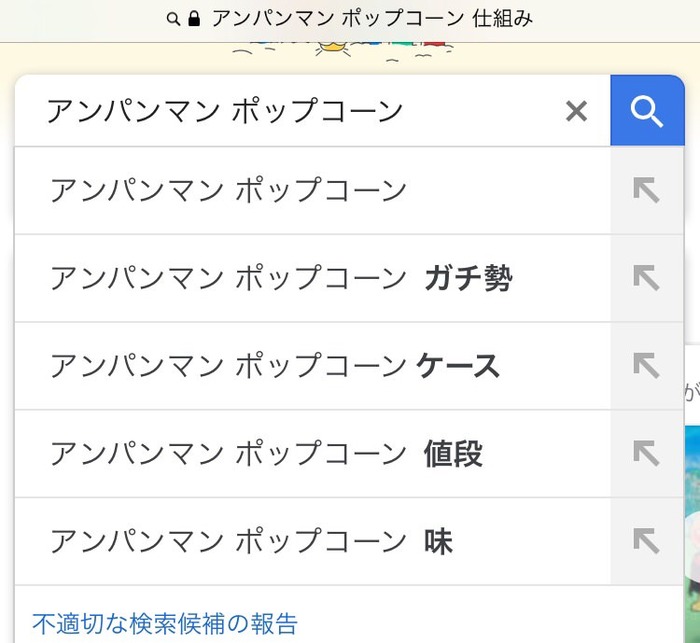Image resolution: width=700 pixels, height=643 pixels.
Task: Click the partially visible card with が text
Action: pyautogui.click(x=692, y=384)
